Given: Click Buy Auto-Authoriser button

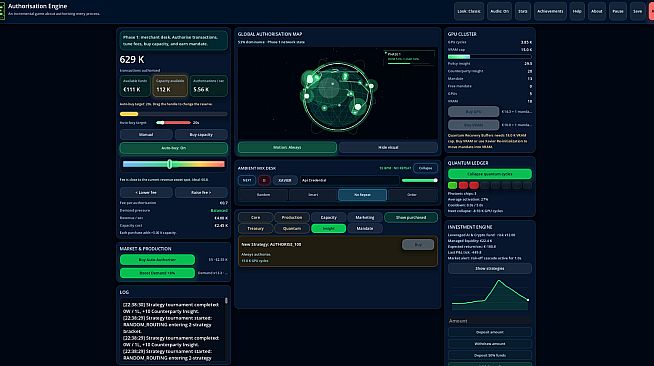Looking at the screenshot, I should tap(157, 260).
